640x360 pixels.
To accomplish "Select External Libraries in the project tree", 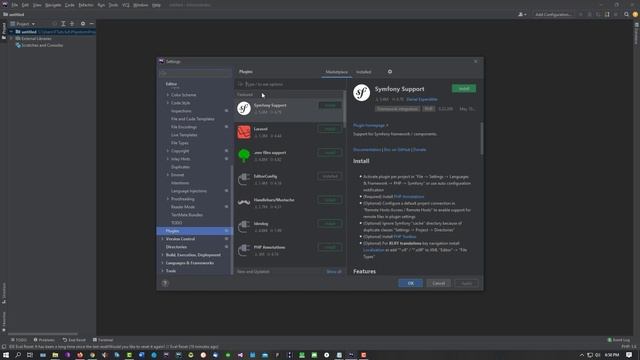I will tap(36, 38).
